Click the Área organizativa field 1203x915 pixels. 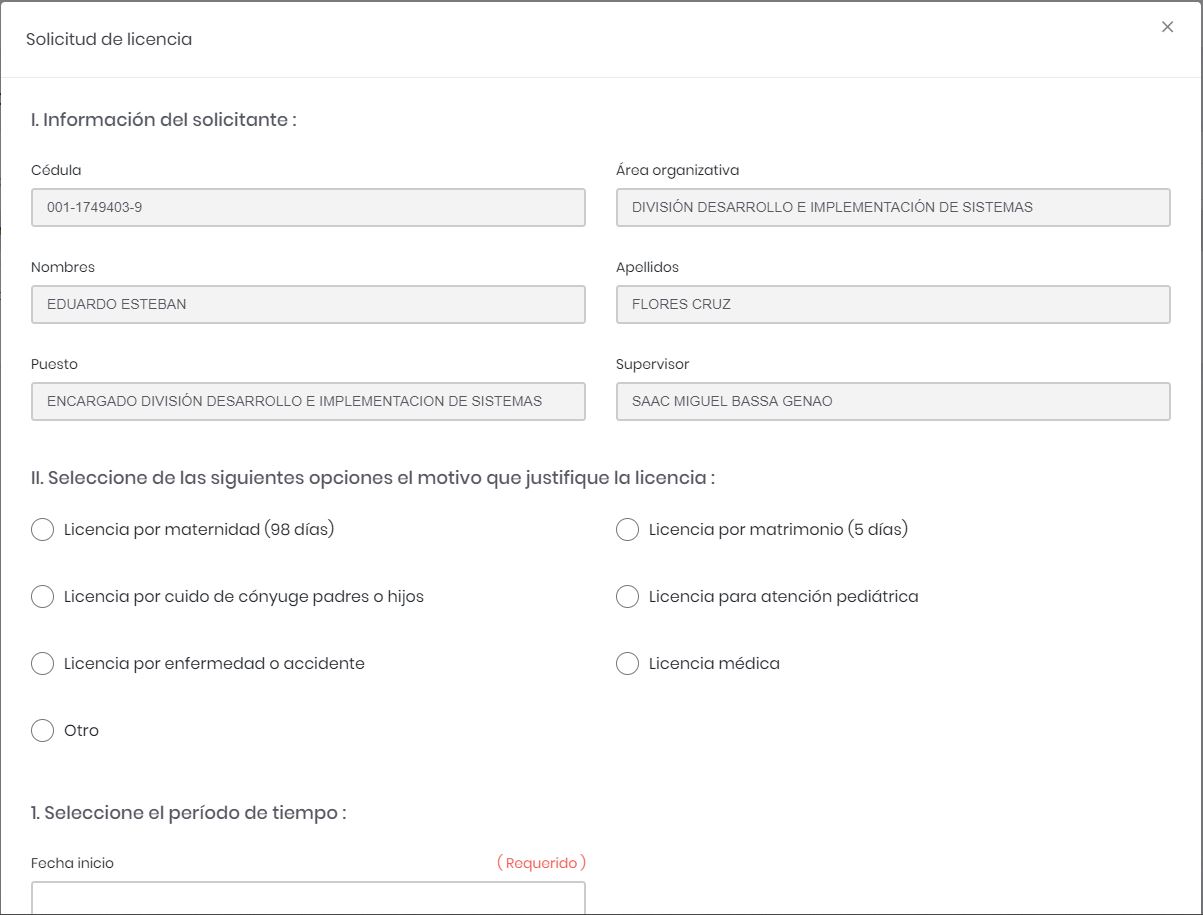tap(893, 208)
